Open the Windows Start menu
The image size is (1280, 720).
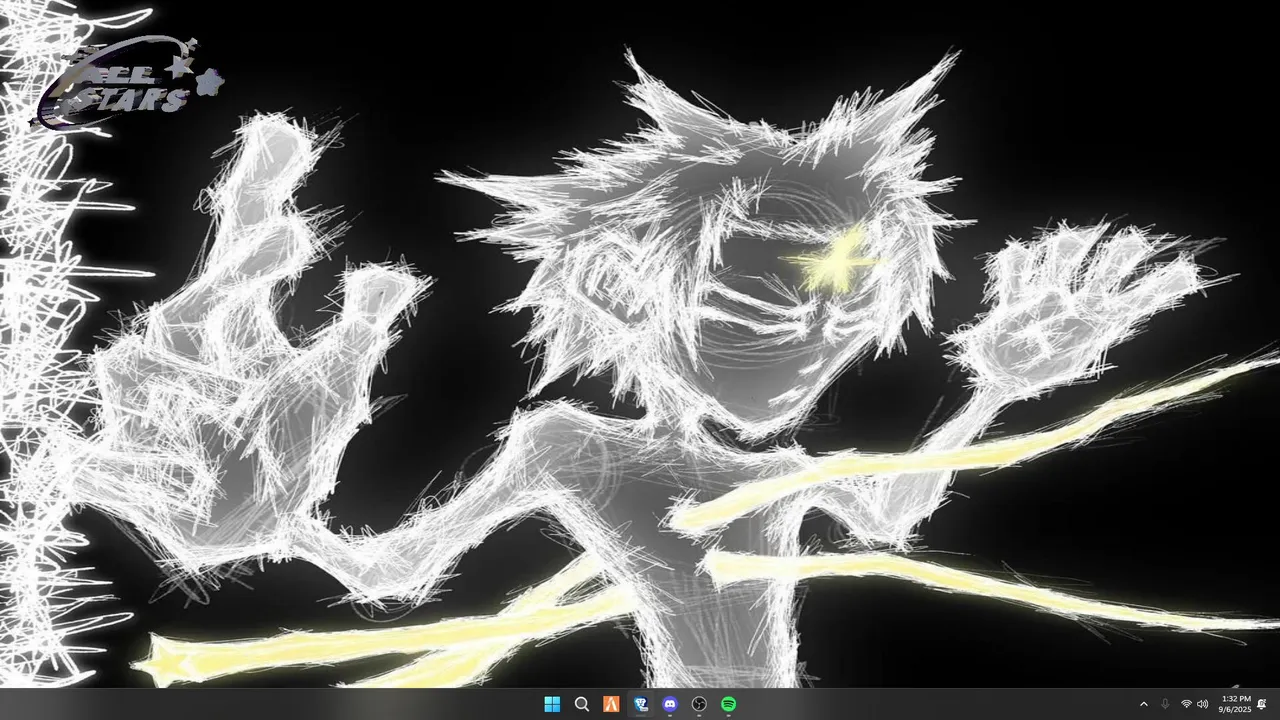point(552,704)
